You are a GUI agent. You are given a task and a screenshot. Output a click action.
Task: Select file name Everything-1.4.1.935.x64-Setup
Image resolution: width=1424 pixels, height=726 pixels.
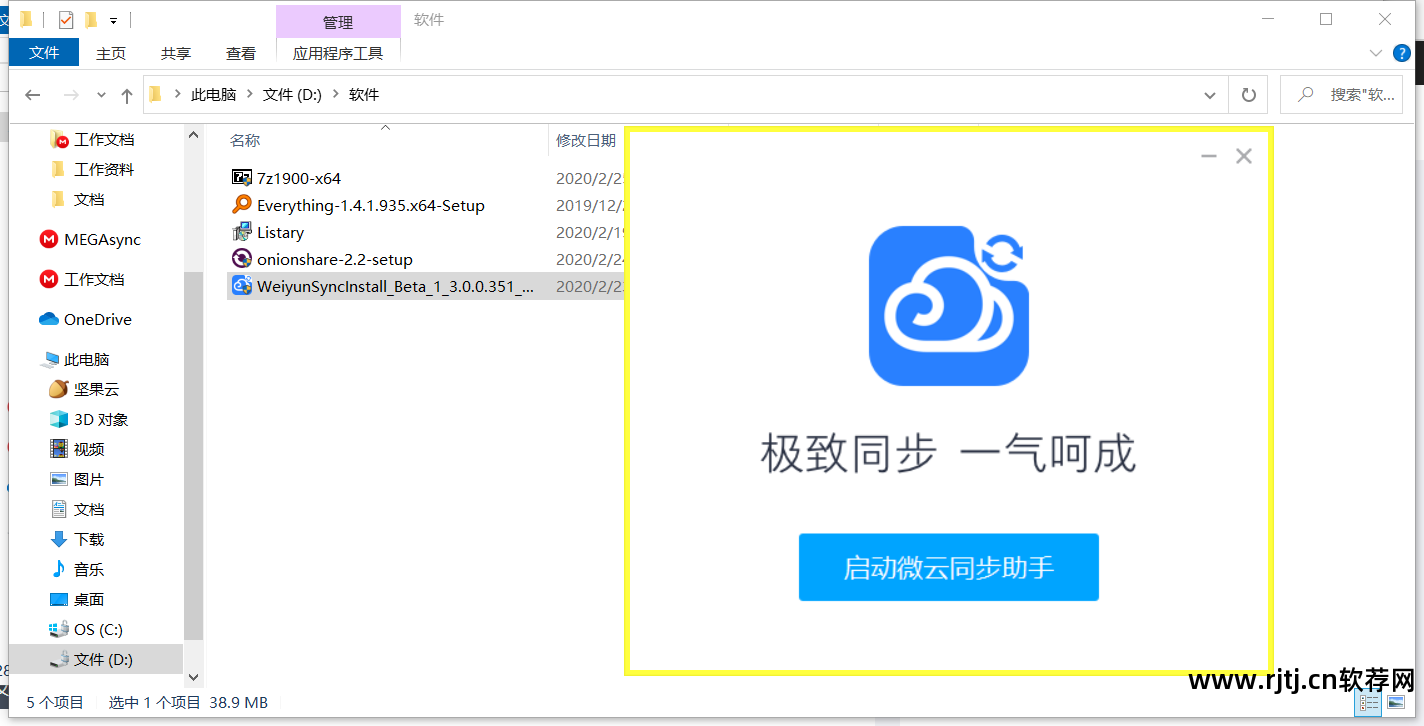coord(371,205)
